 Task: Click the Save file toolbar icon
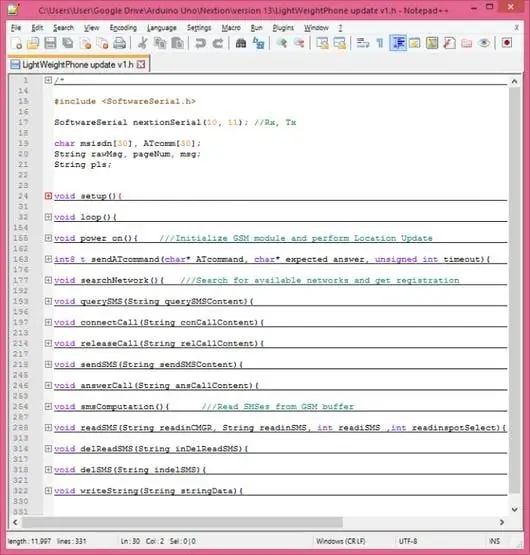click(50, 43)
